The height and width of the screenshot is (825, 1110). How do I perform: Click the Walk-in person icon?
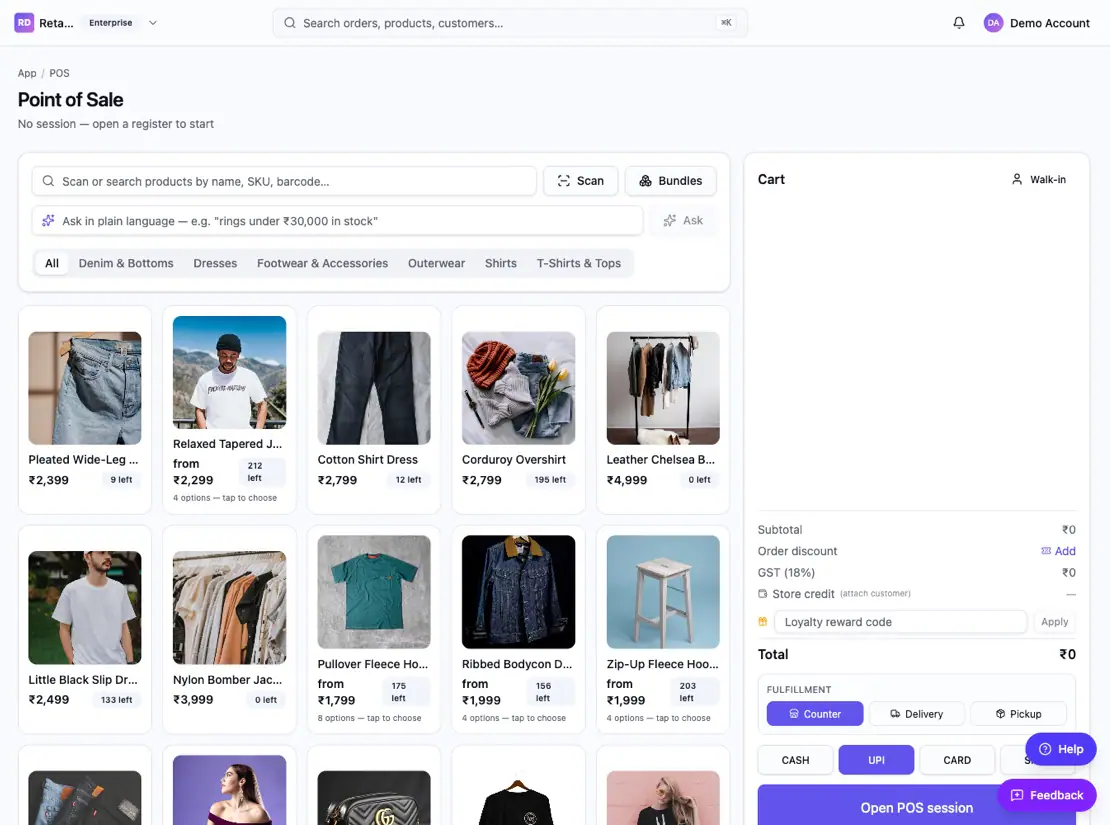pos(1017,179)
